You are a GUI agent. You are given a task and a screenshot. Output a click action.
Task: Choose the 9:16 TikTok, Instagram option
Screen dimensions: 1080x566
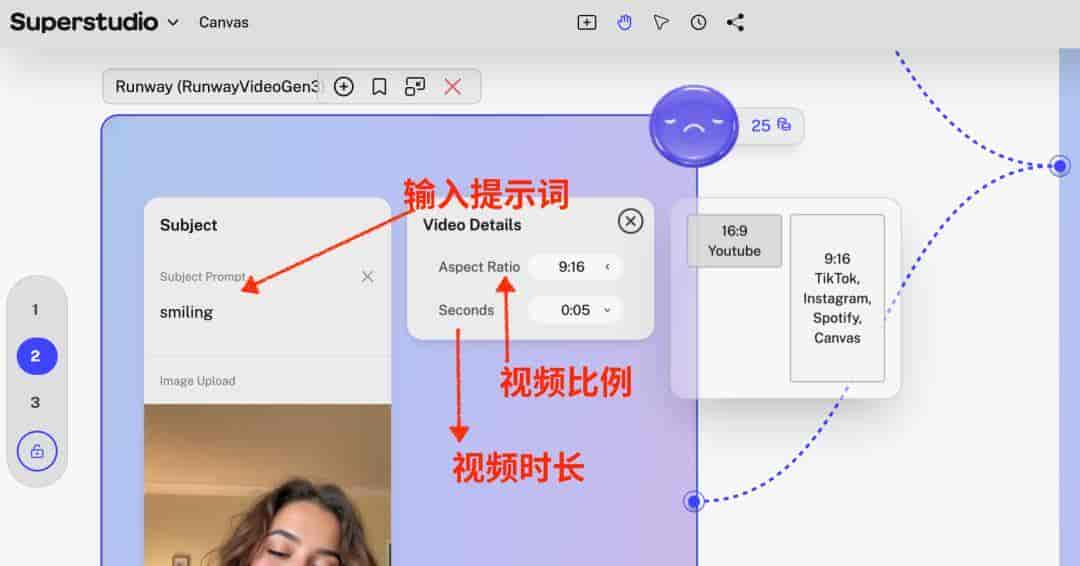pyautogui.click(x=837, y=298)
